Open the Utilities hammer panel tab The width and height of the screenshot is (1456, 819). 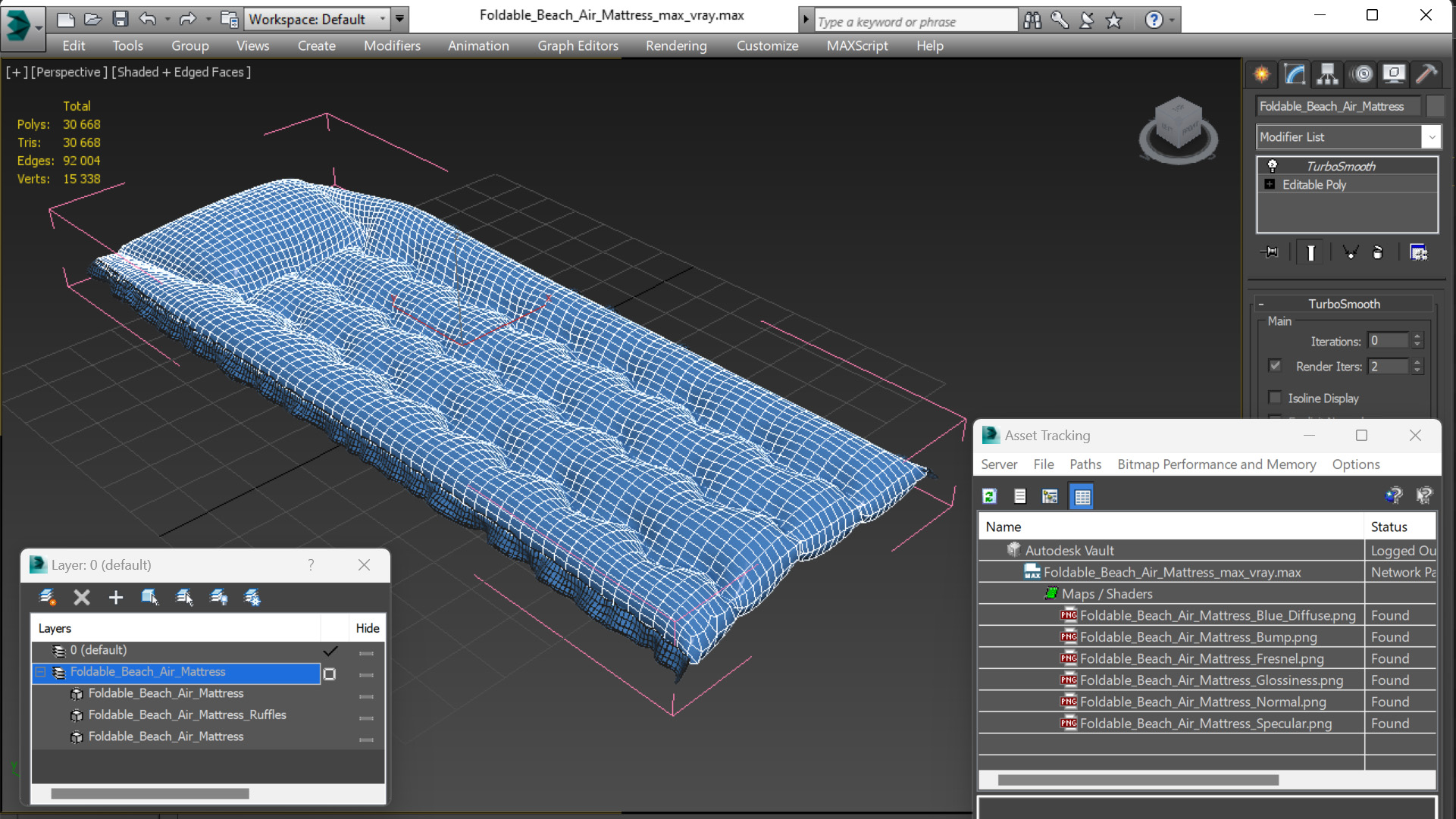coord(1426,73)
